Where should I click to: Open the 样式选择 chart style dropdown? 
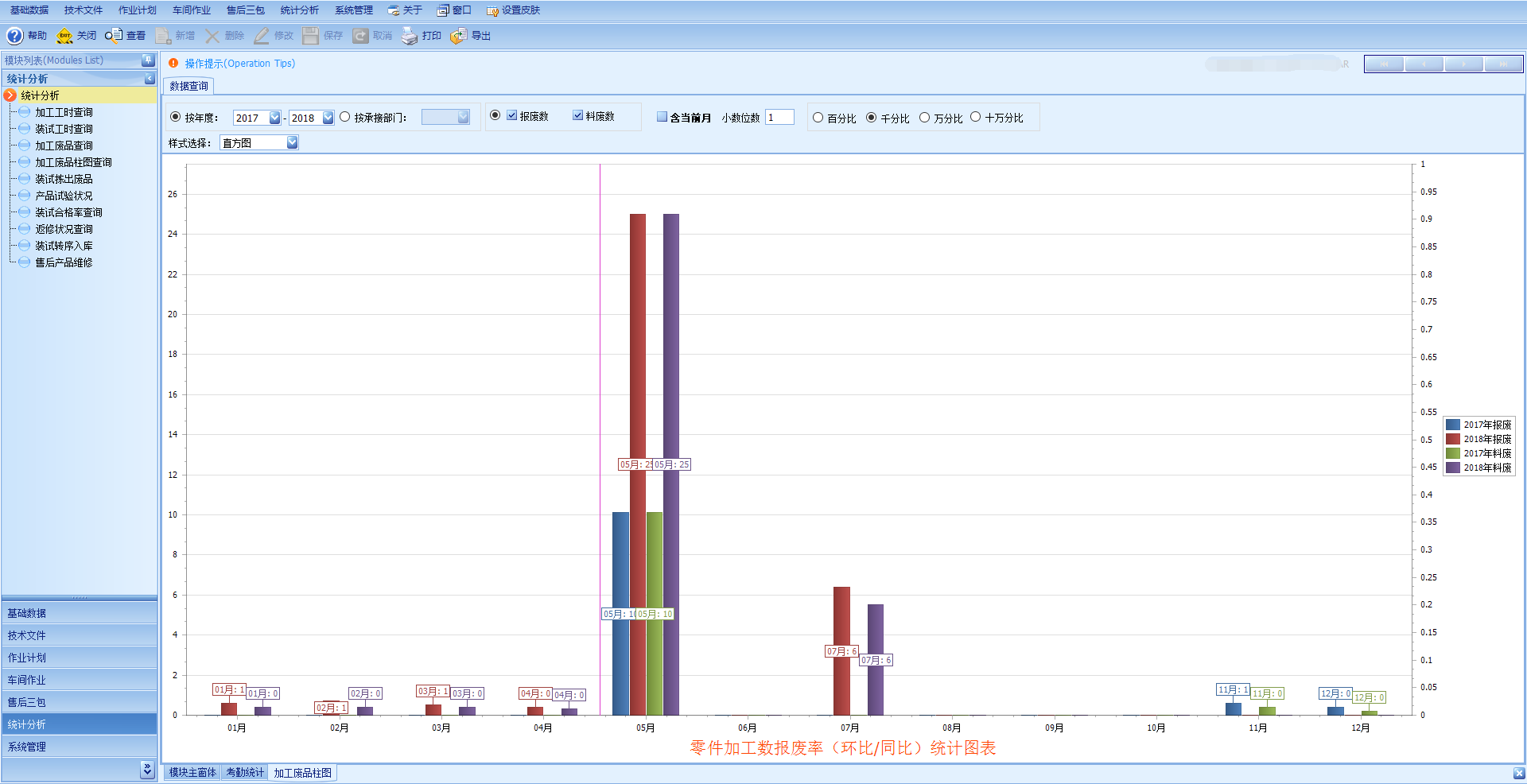coord(292,142)
